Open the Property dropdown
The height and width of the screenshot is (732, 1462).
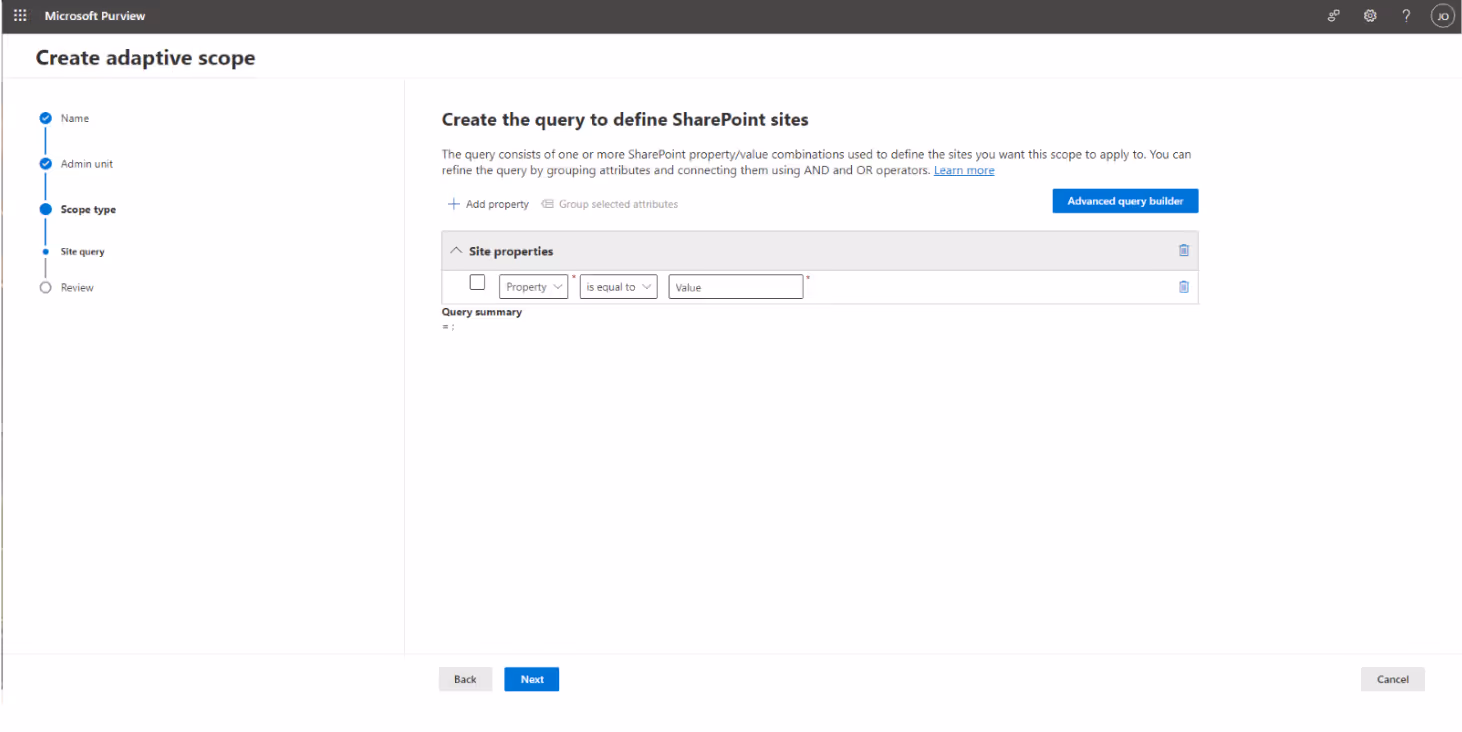pos(533,287)
